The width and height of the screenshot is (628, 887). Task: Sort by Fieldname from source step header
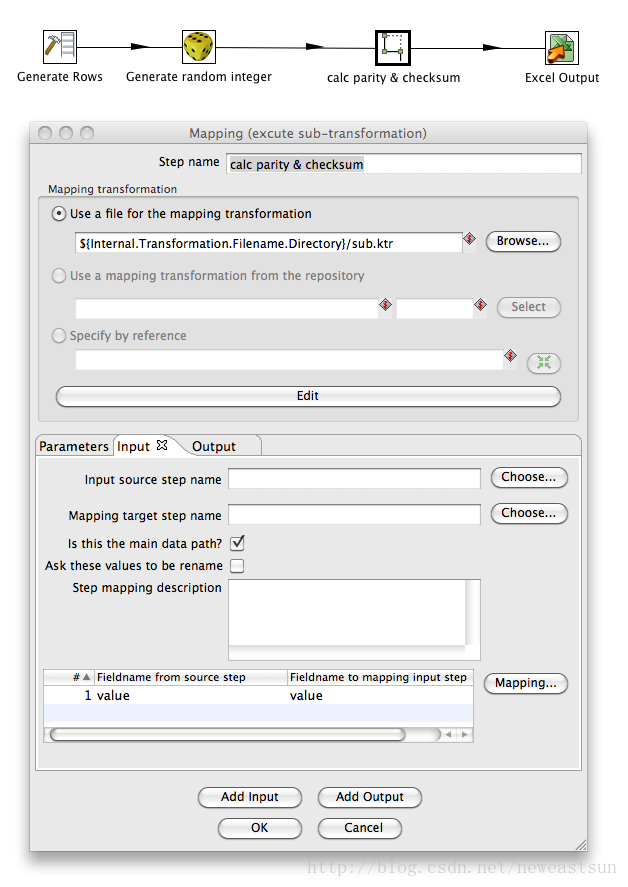(191, 677)
